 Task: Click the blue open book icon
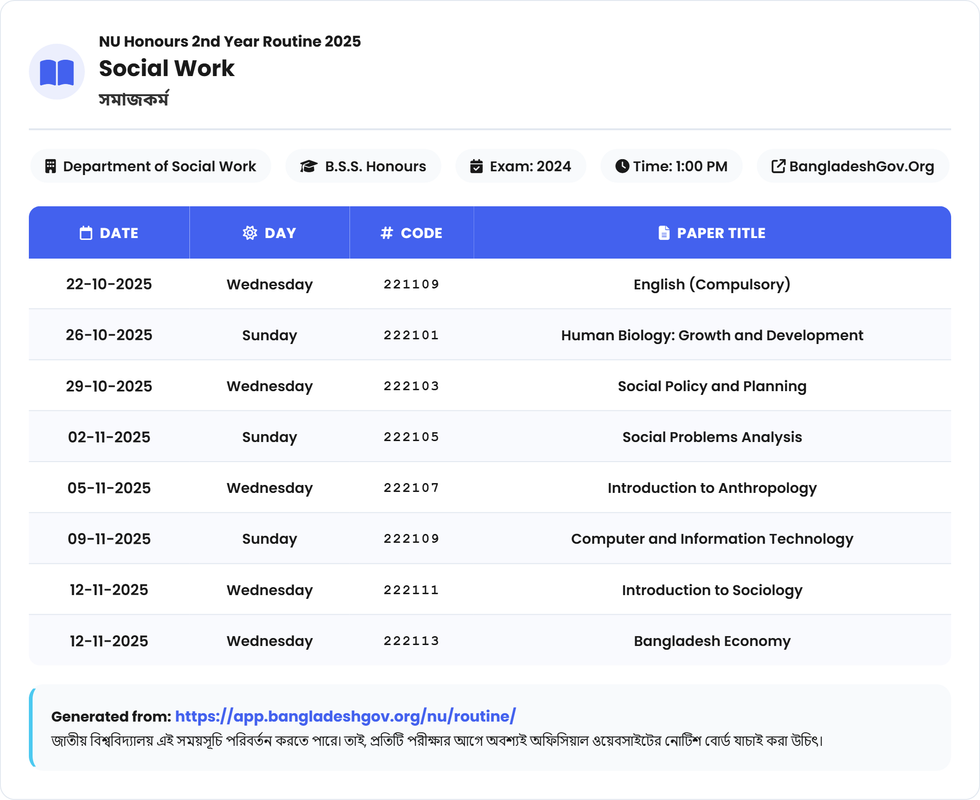(x=57, y=72)
